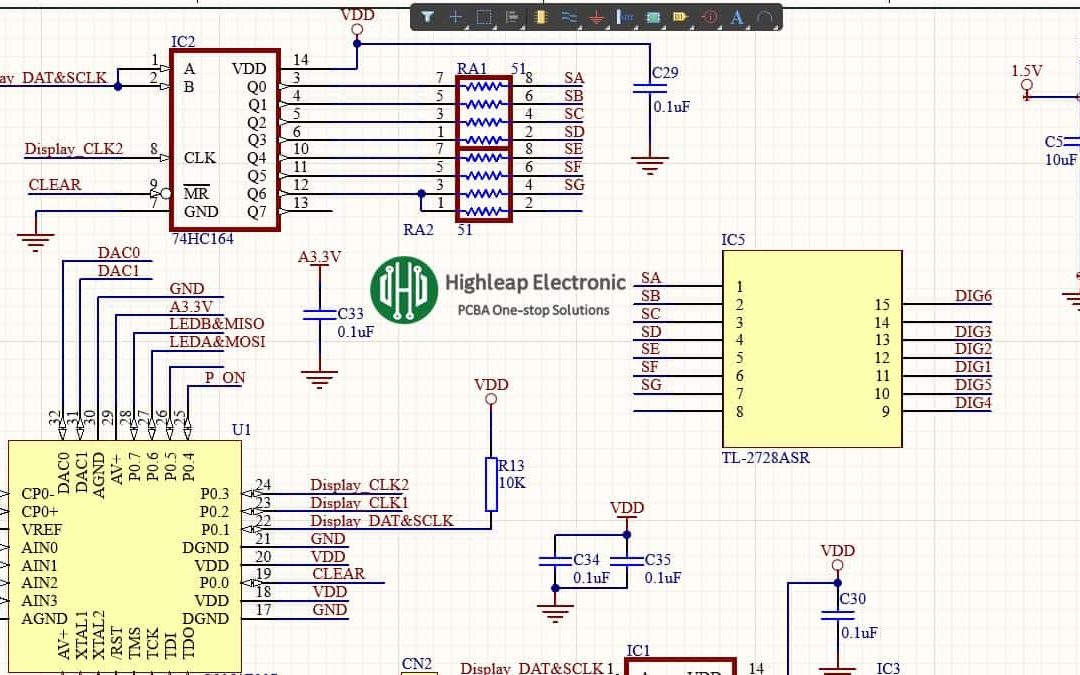Viewport: 1080px width, 675px height.
Task: Click Display_CLK2 net label at U1 pin 24
Action: pyautogui.click(x=360, y=485)
